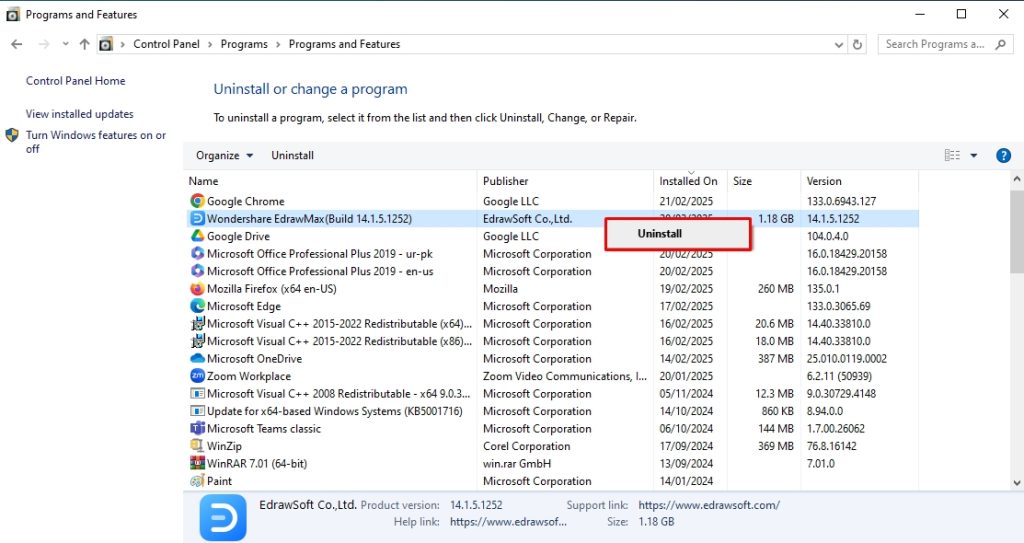This screenshot has width=1024, height=543.
Task: Sort by the Name column header
Action: 204,181
